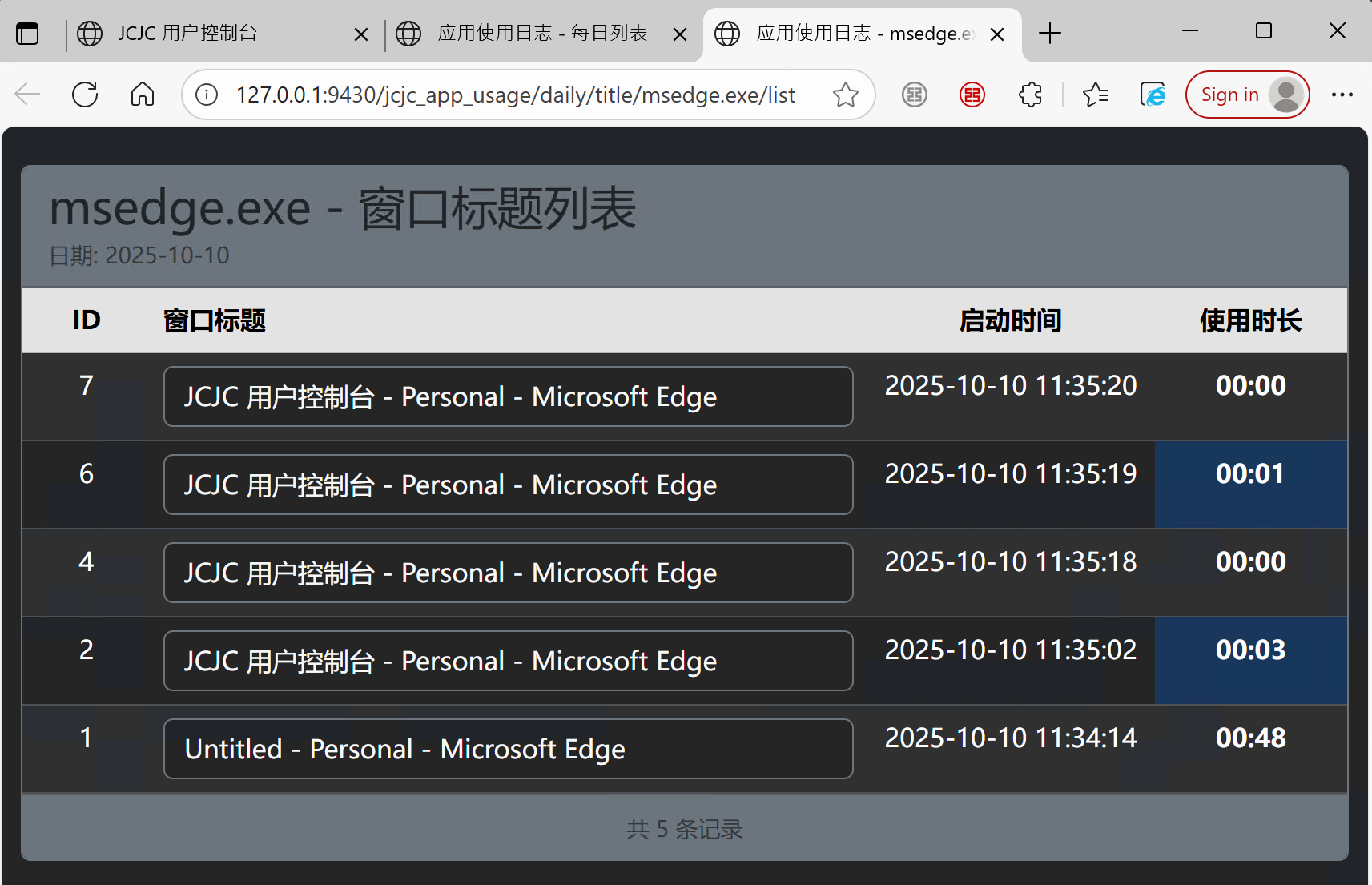The width and height of the screenshot is (1372, 885).
Task: Minimize the Edge browser window
Action: pos(1190,31)
